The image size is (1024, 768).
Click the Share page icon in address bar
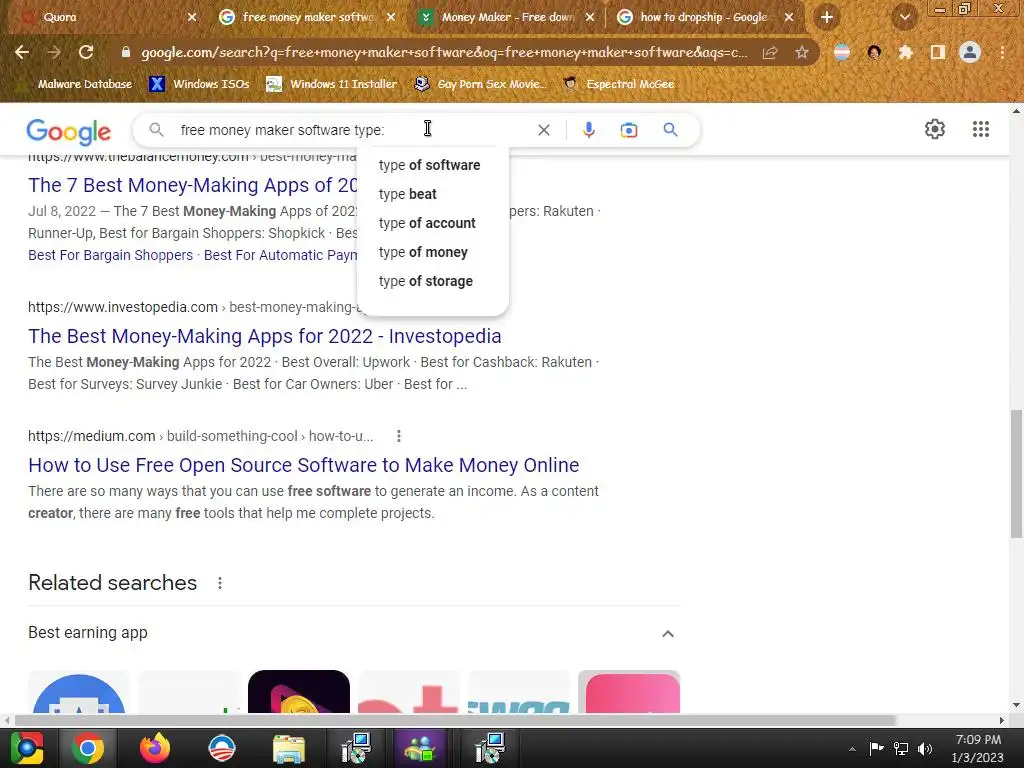770,52
